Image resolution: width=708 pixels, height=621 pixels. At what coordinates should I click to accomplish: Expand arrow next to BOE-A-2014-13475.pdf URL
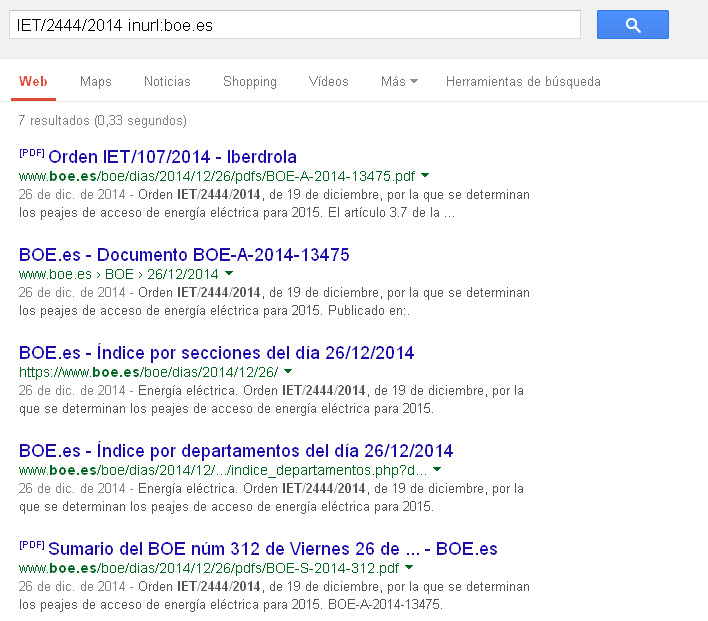(x=425, y=175)
